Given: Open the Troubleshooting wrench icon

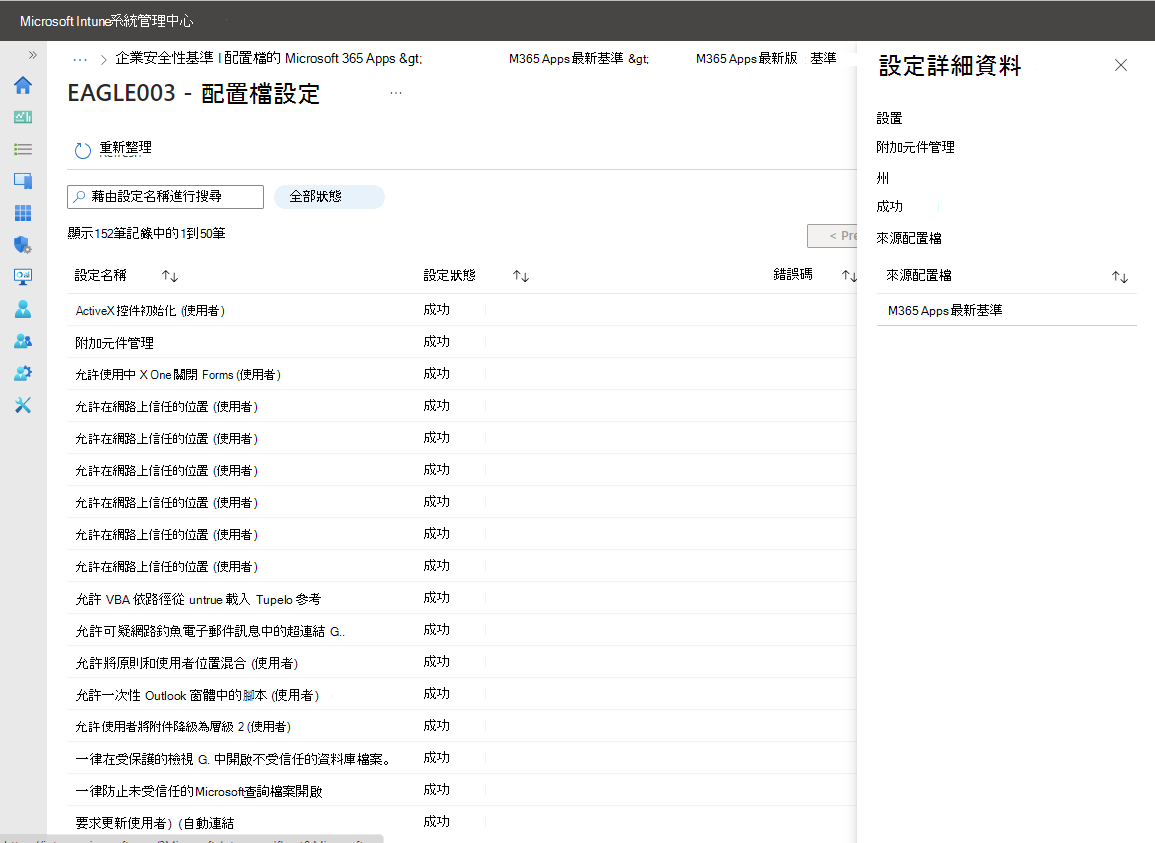Looking at the screenshot, I should 23,405.
